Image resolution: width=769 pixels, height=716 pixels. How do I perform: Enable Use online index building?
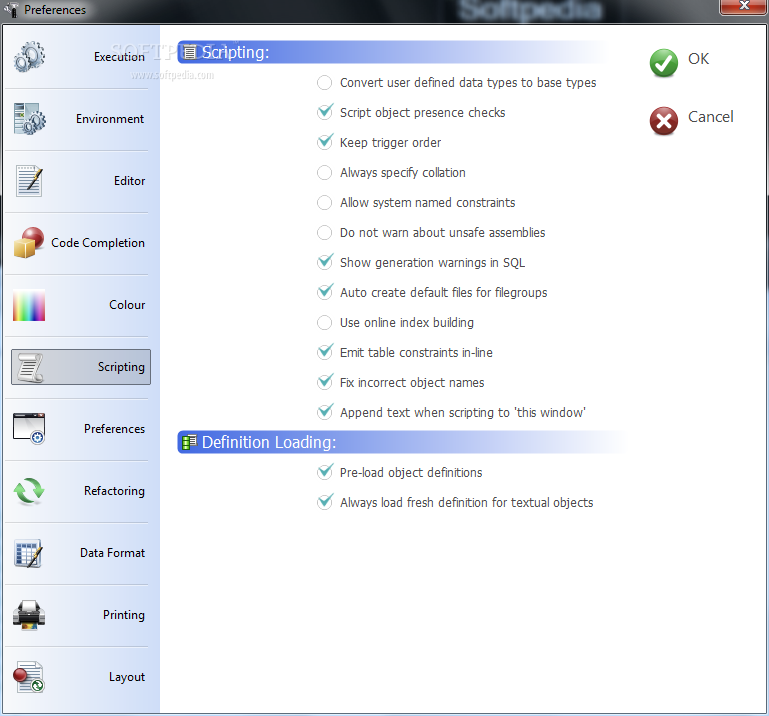pos(324,323)
